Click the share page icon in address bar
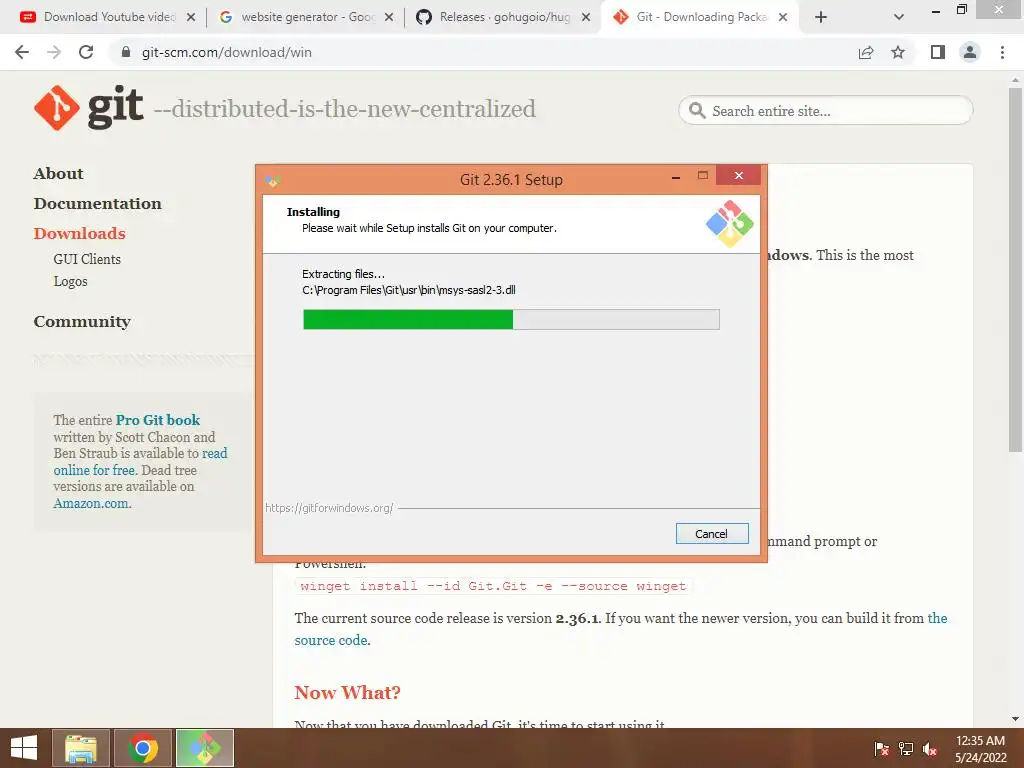Image resolution: width=1024 pixels, height=768 pixels. [866, 52]
